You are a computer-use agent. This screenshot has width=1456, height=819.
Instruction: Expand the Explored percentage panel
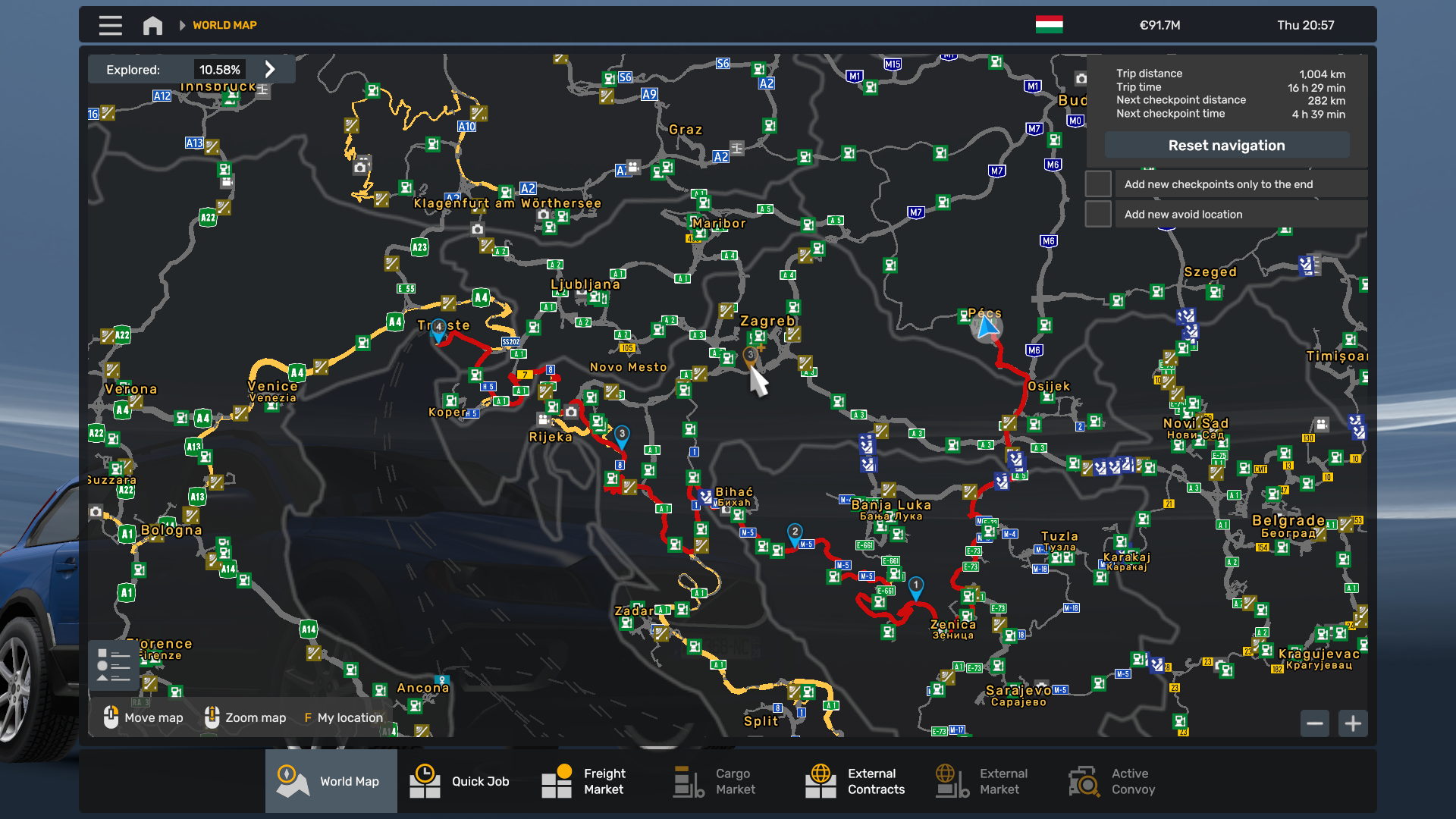270,70
